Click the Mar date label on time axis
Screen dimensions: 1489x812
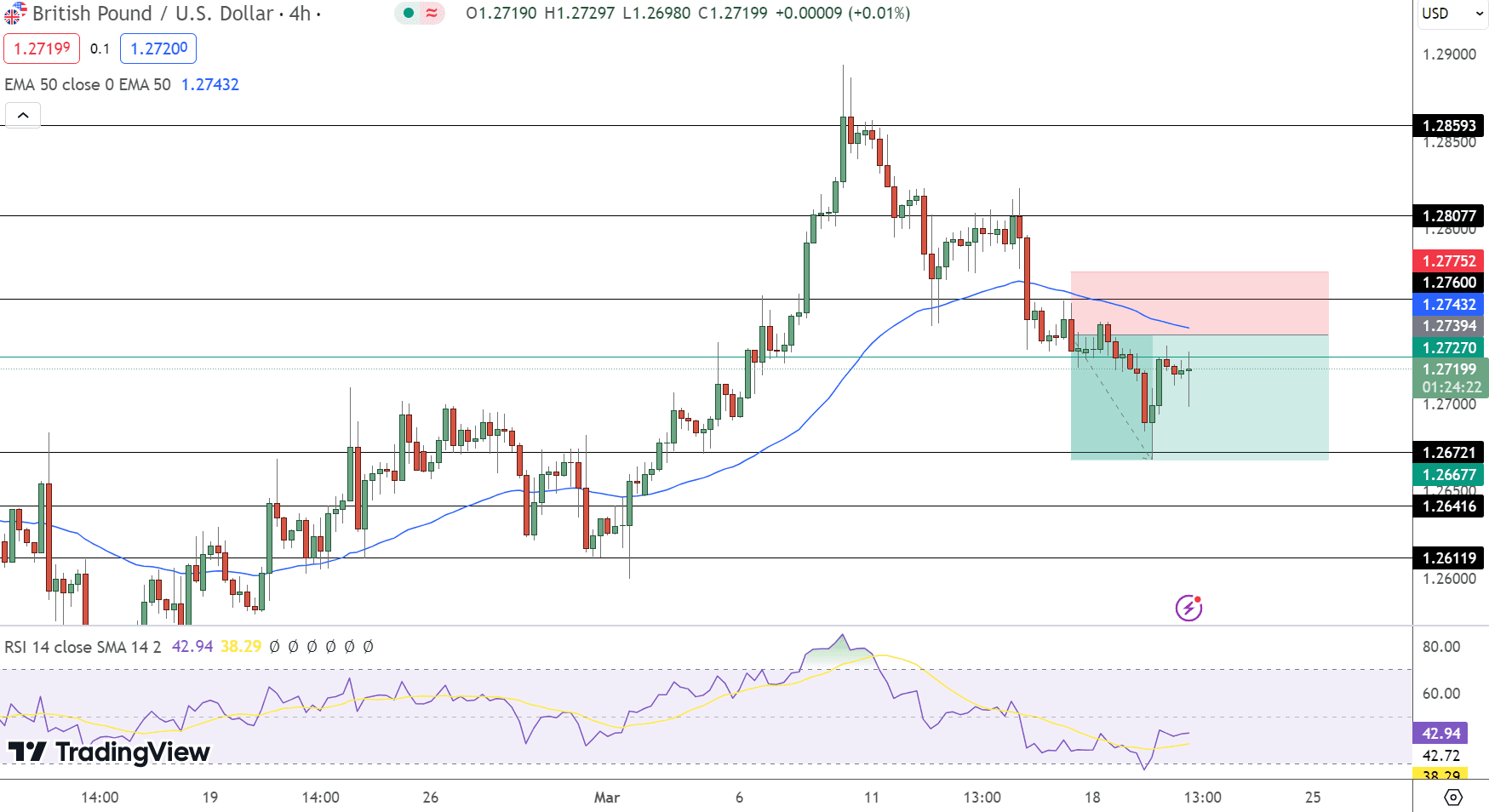[x=607, y=798]
